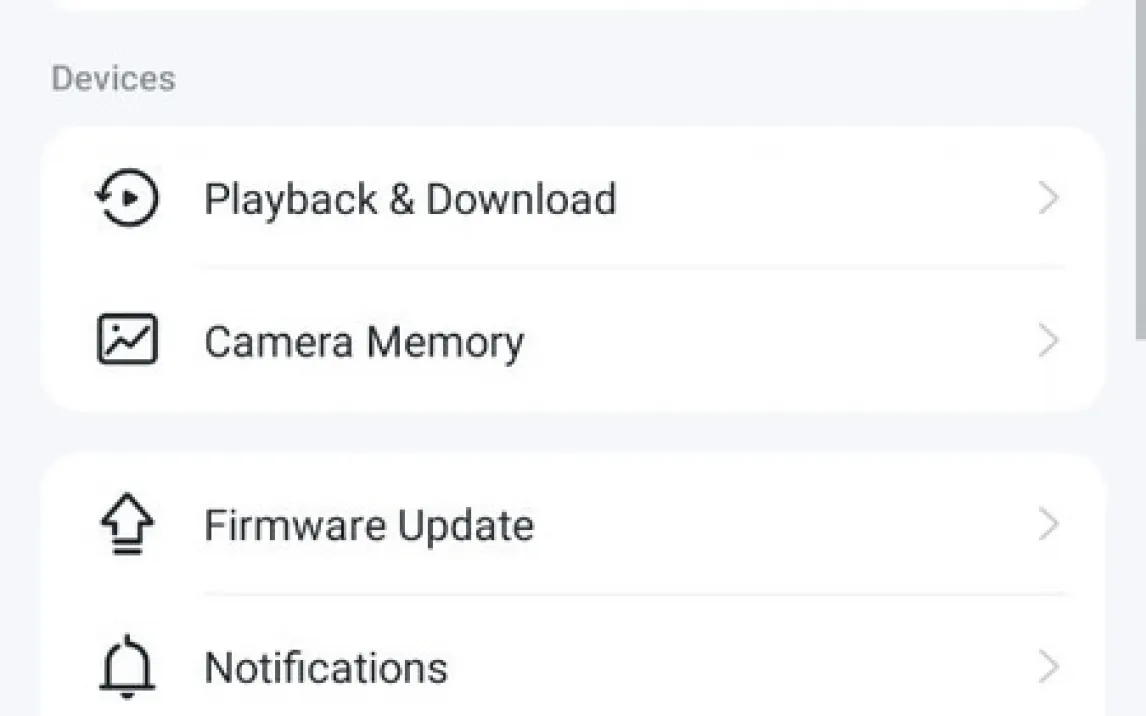Click the arrow next to Notifications

[1048, 666]
